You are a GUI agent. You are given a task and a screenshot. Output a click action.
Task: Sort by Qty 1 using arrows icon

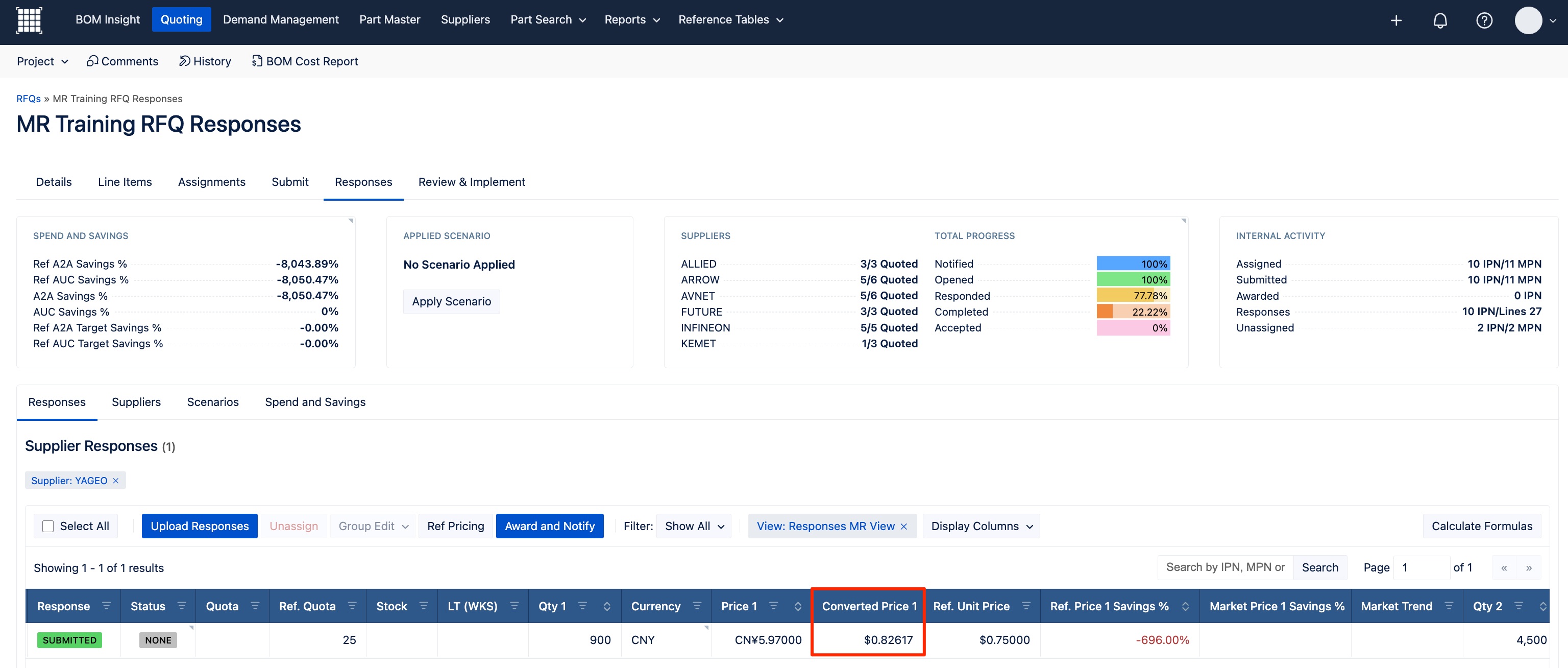(x=607, y=607)
